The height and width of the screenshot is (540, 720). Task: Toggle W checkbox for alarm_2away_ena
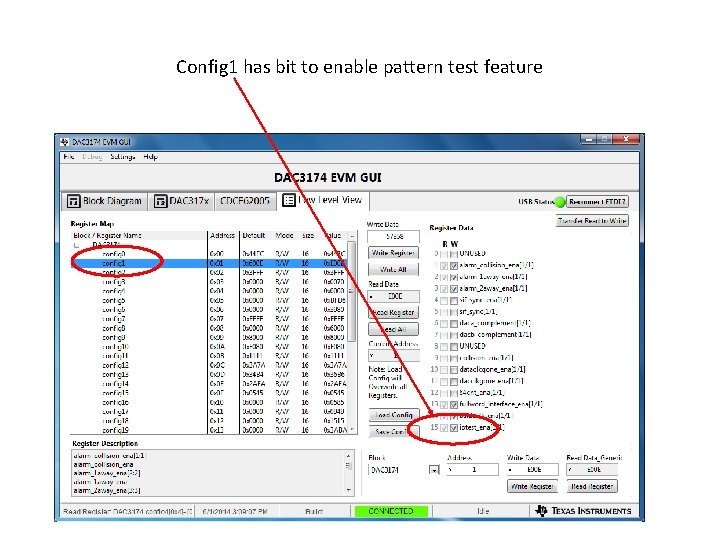454,289
